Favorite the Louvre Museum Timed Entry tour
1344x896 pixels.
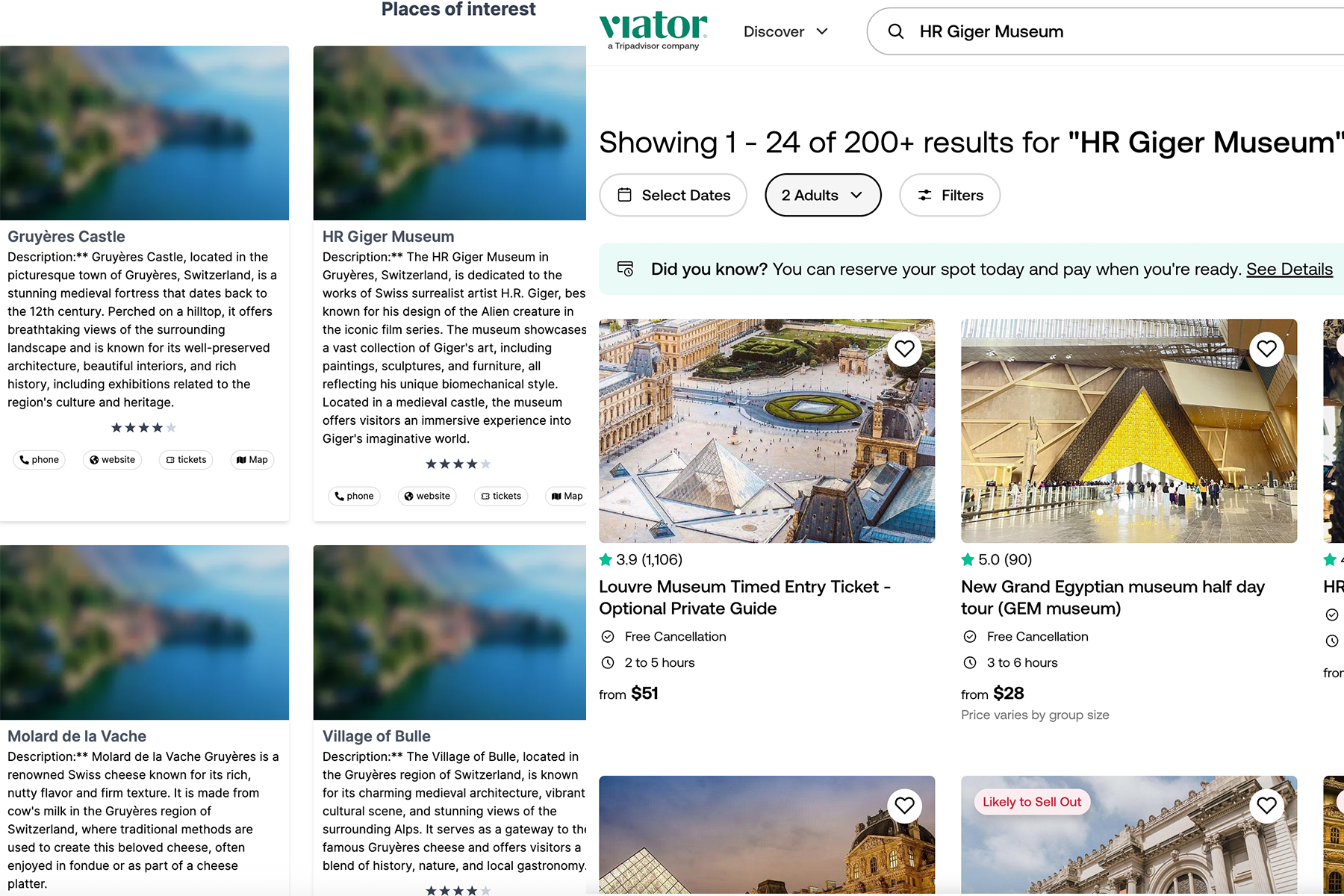[x=904, y=349]
